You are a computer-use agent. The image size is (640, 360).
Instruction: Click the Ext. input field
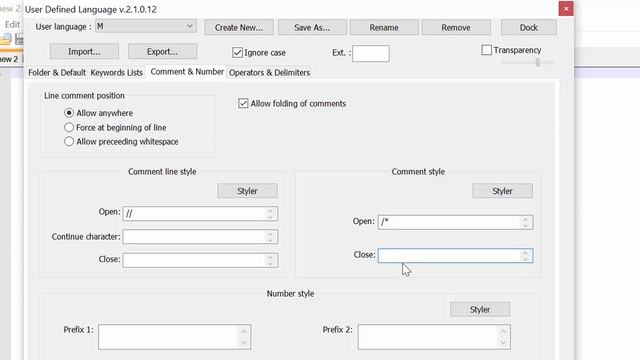pyautogui.click(x=371, y=53)
